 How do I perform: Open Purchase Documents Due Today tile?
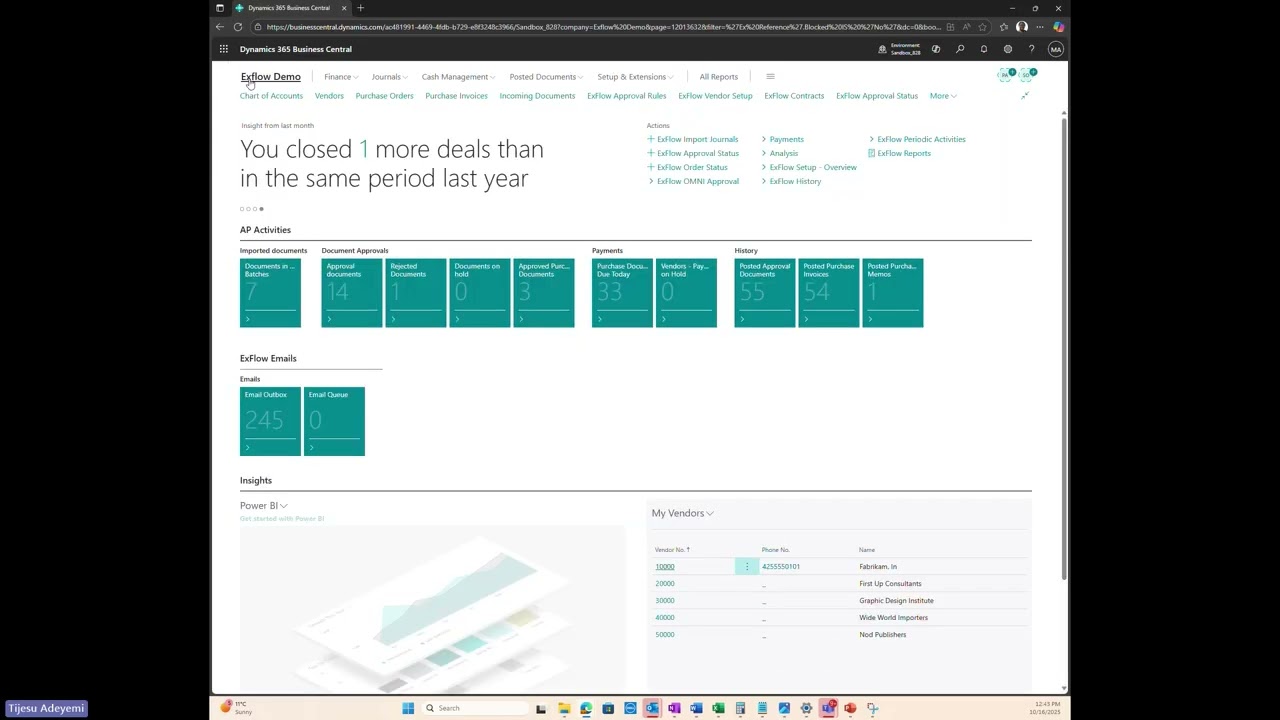622,293
